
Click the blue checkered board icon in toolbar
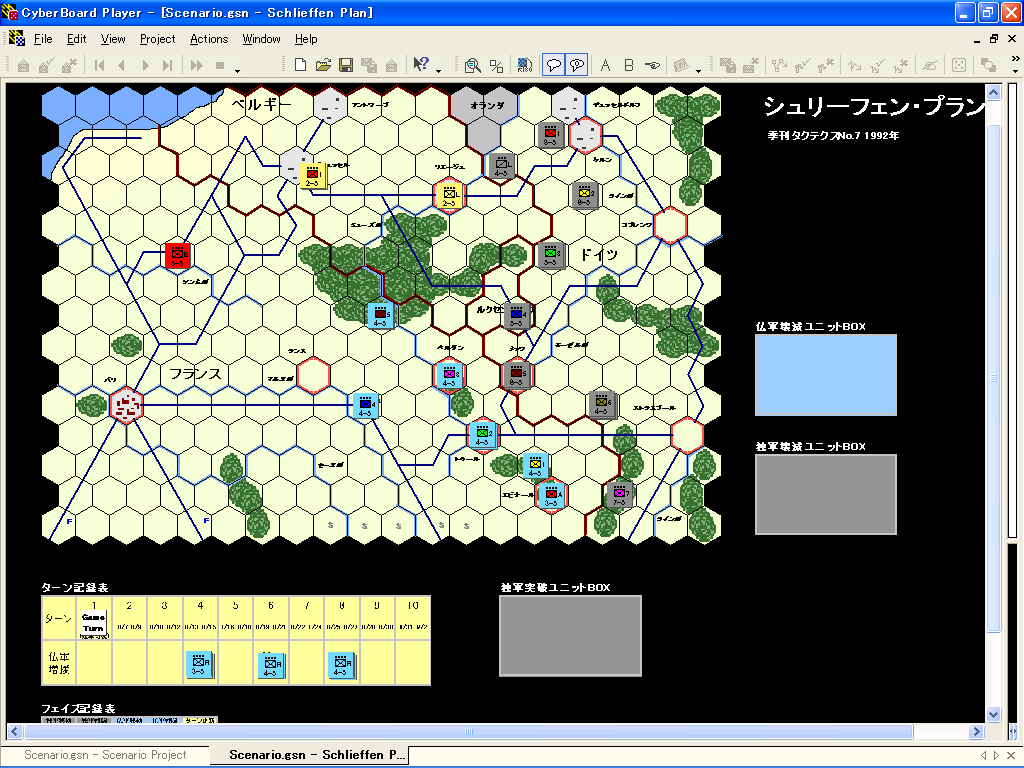(x=524, y=65)
